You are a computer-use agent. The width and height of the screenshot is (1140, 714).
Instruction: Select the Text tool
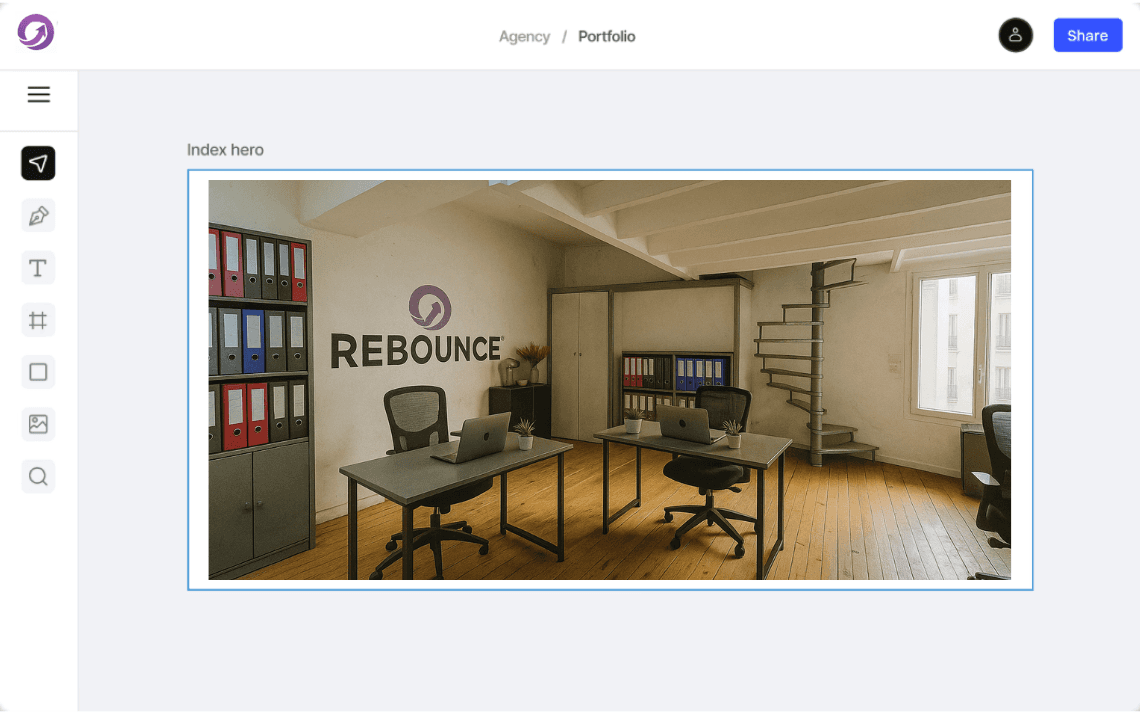[x=39, y=268]
